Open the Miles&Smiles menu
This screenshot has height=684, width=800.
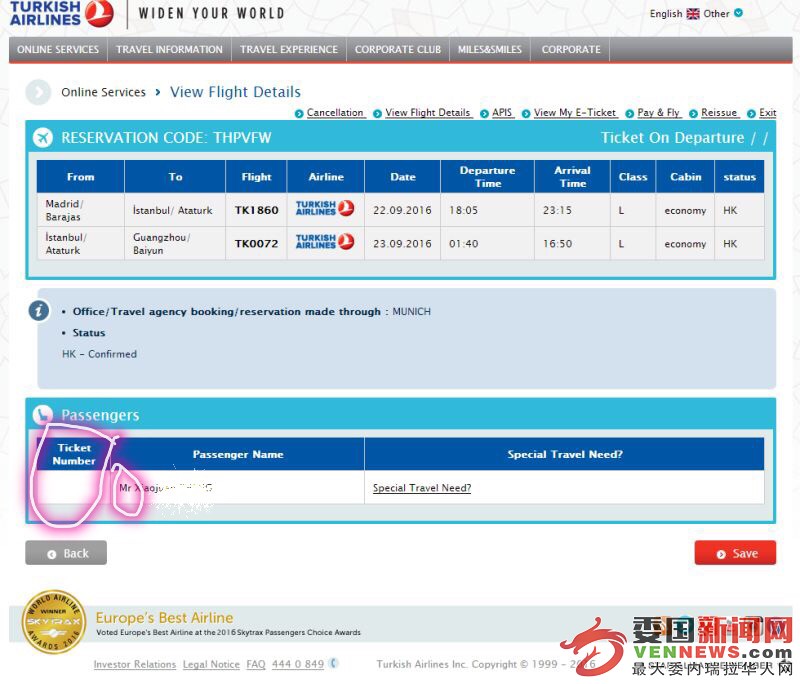(490, 49)
